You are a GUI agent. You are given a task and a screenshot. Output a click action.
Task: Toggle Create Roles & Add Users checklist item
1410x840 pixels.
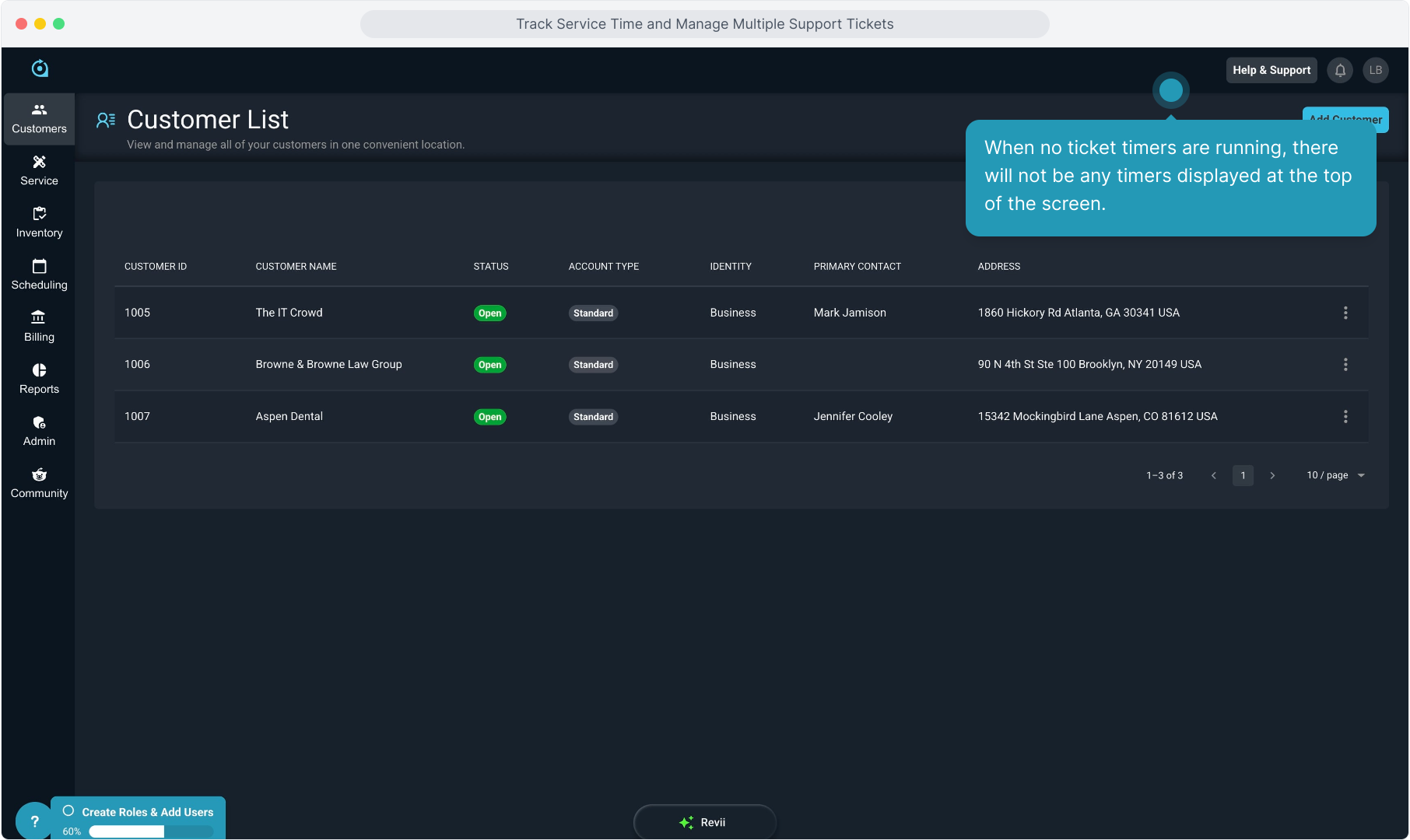(x=68, y=811)
